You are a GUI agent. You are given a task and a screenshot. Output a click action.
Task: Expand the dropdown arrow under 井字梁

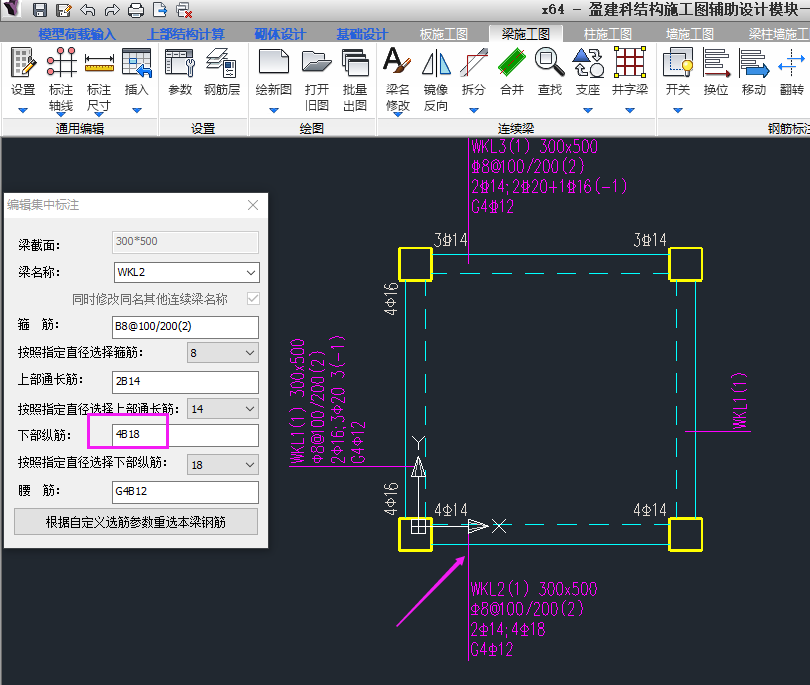(x=630, y=110)
